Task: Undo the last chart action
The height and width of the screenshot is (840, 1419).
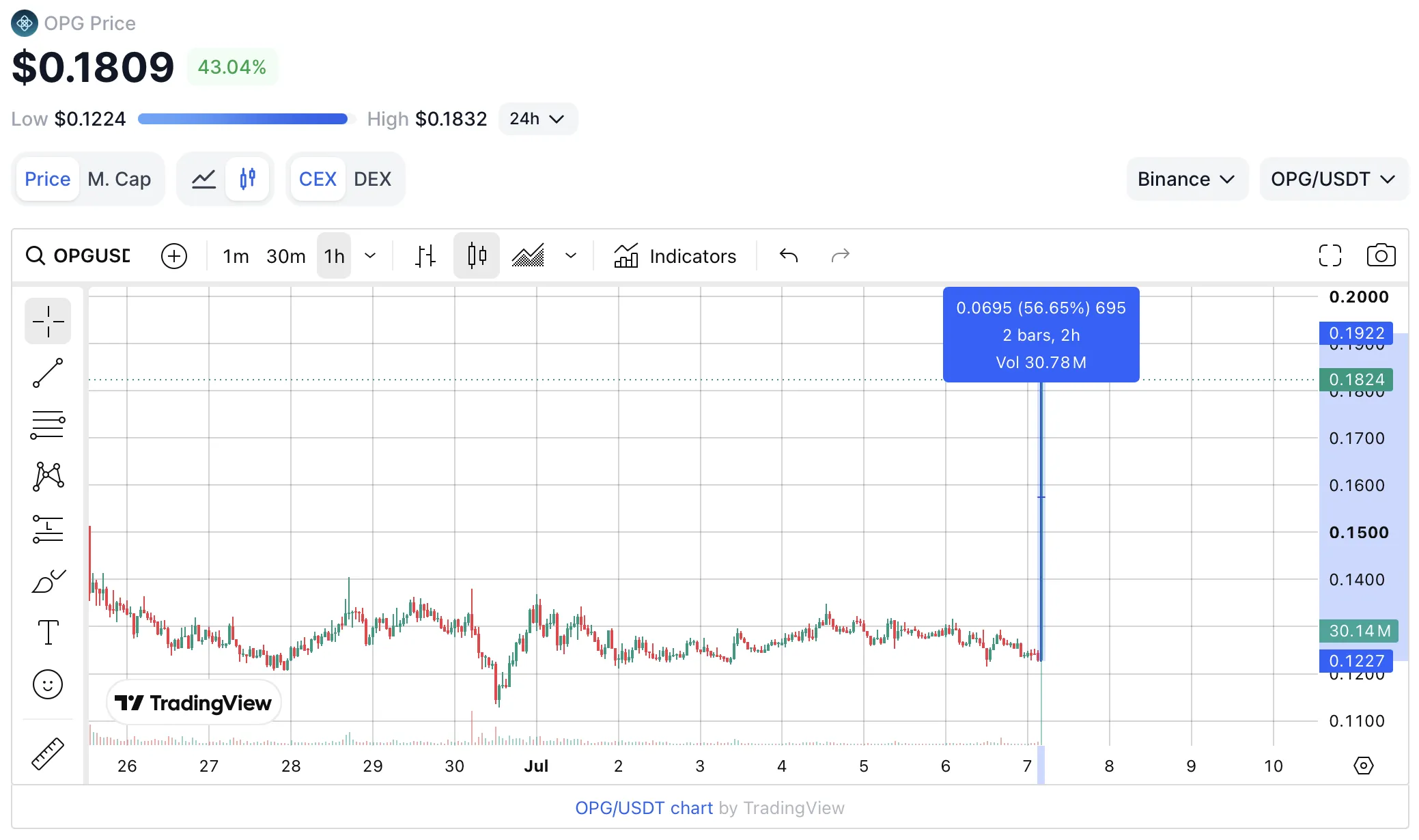Action: pyautogui.click(x=789, y=256)
